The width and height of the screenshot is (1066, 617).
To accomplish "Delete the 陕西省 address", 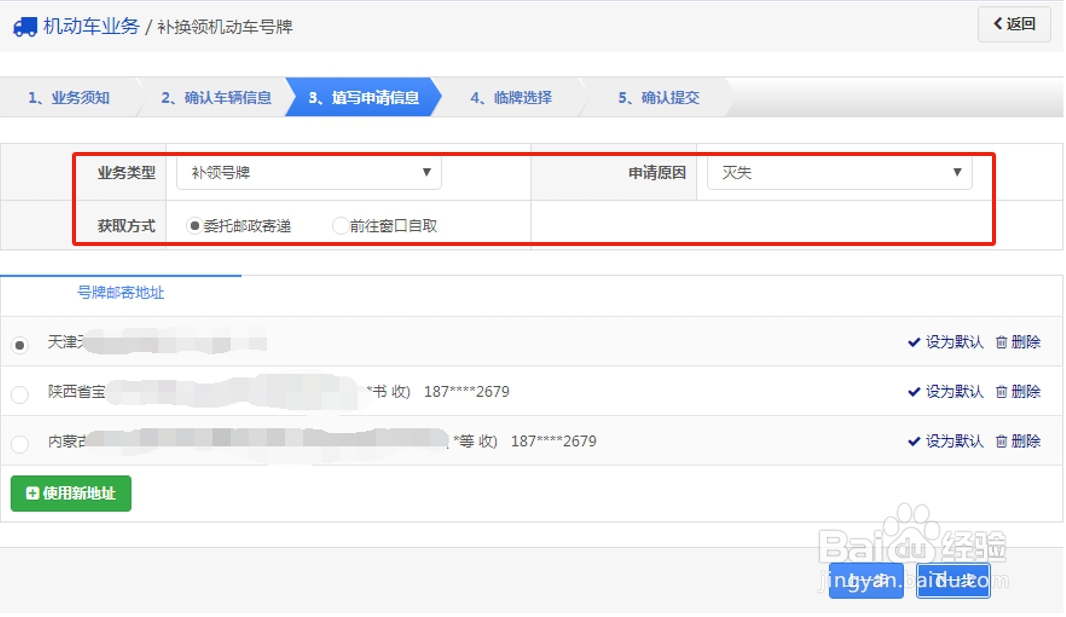I will 1018,391.
